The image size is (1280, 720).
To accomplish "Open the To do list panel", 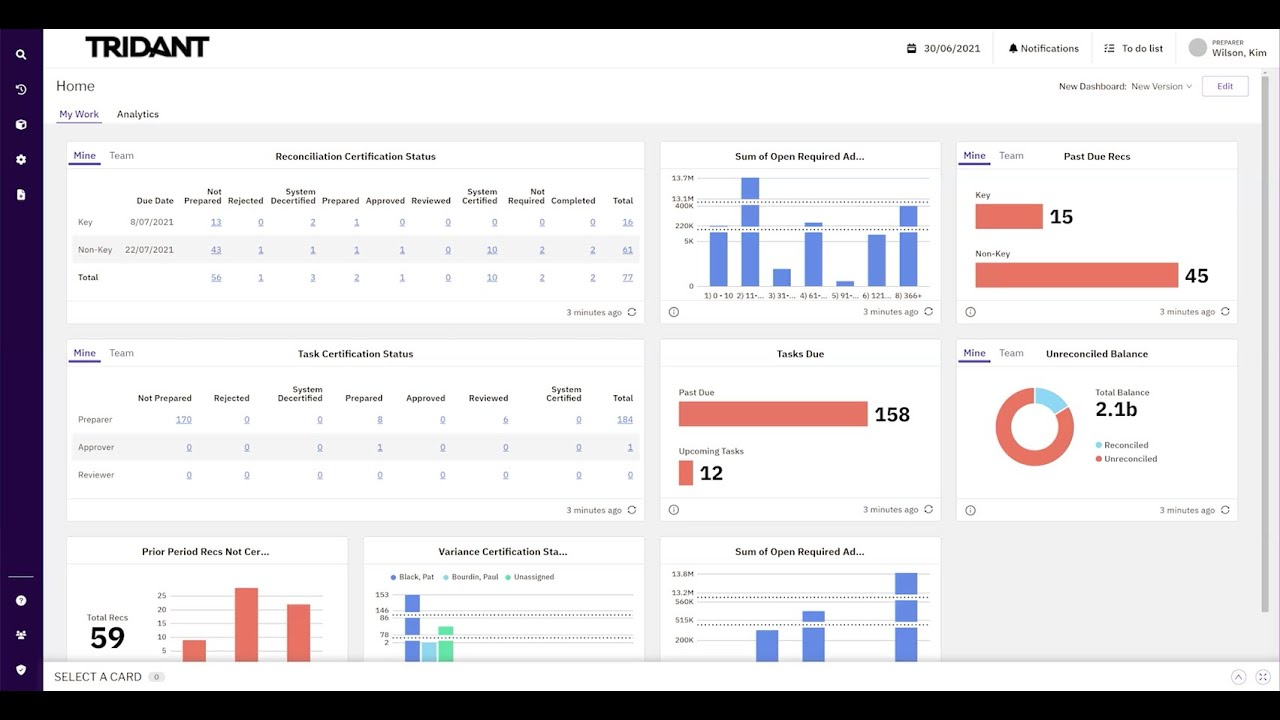I will click(x=1134, y=47).
